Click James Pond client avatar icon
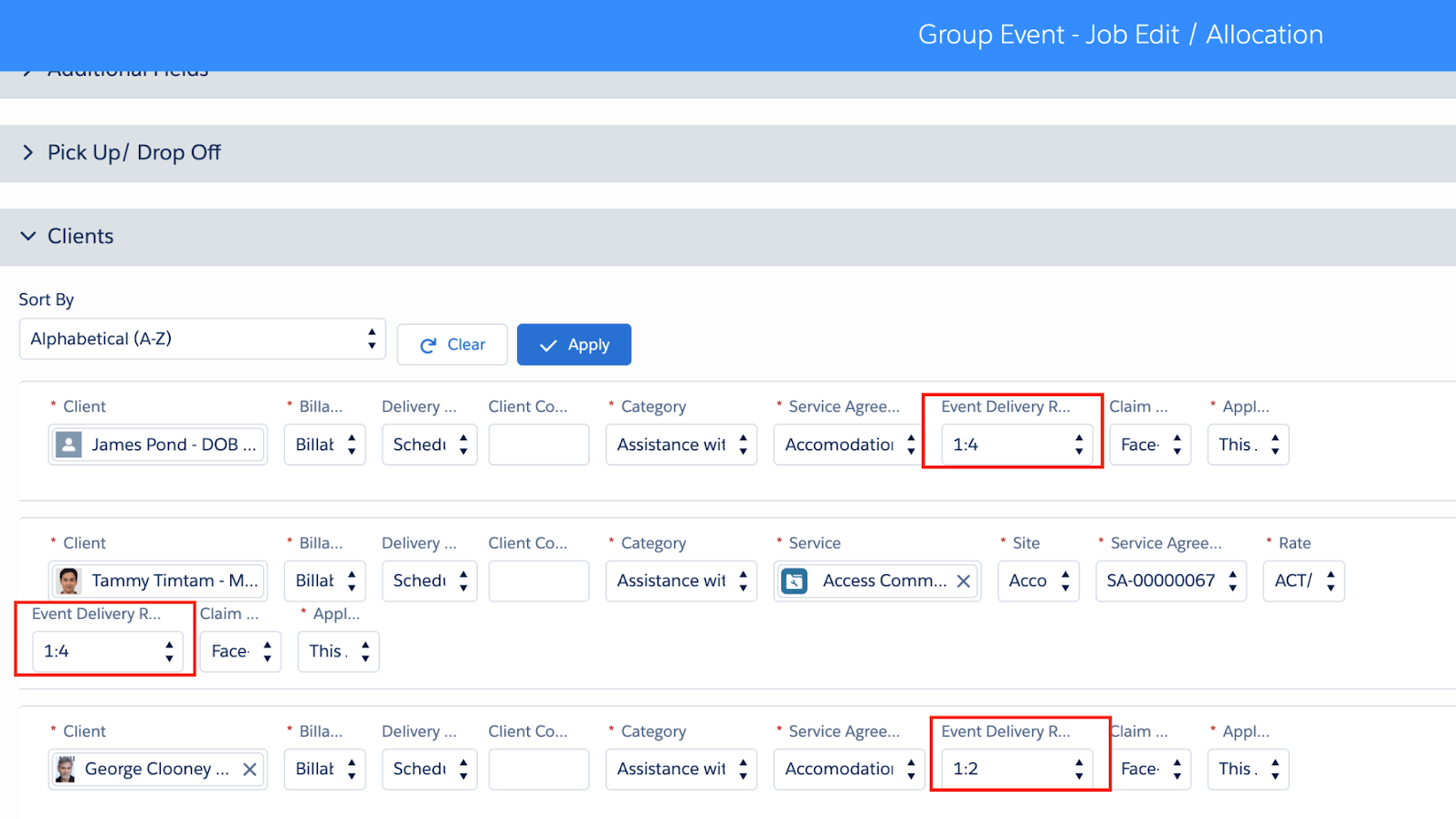This screenshot has height=819, width=1456. click(69, 445)
